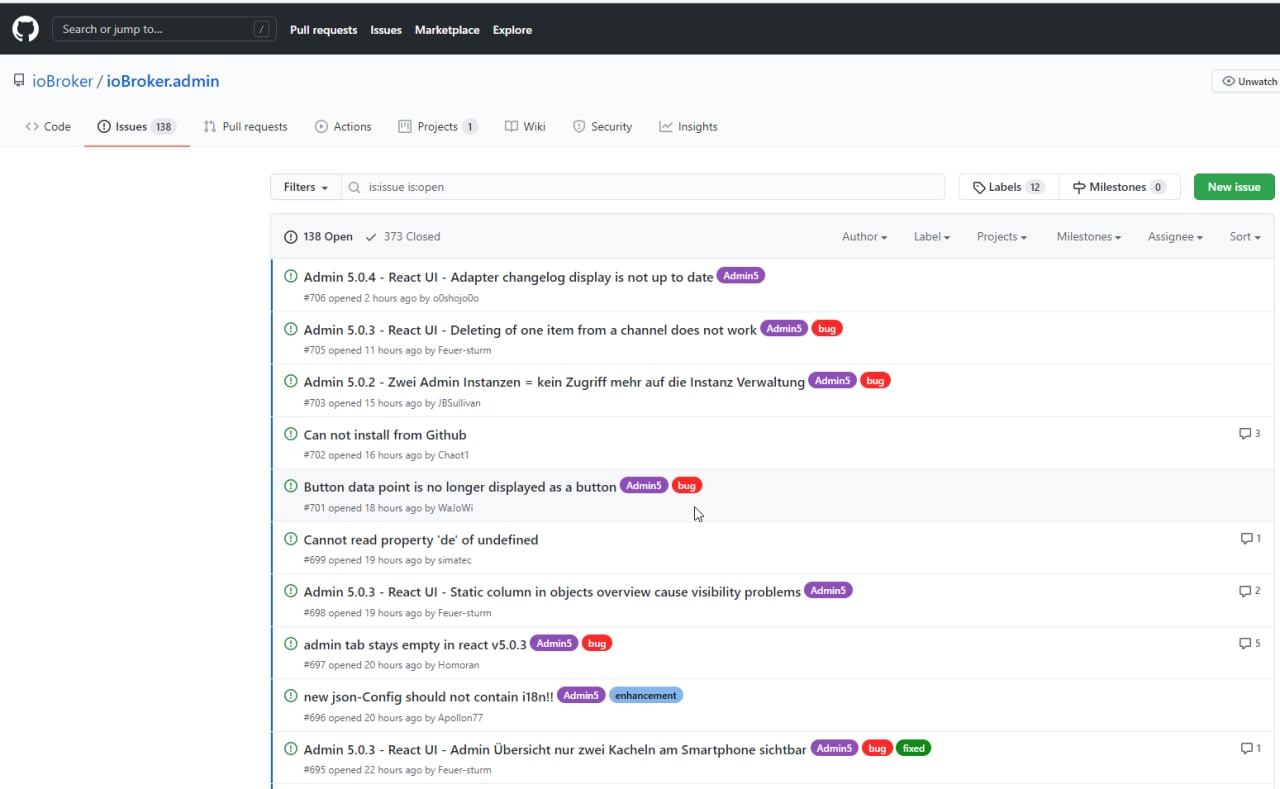Open Marketplace in the top navigation

pyautogui.click(x=447, y=30)
